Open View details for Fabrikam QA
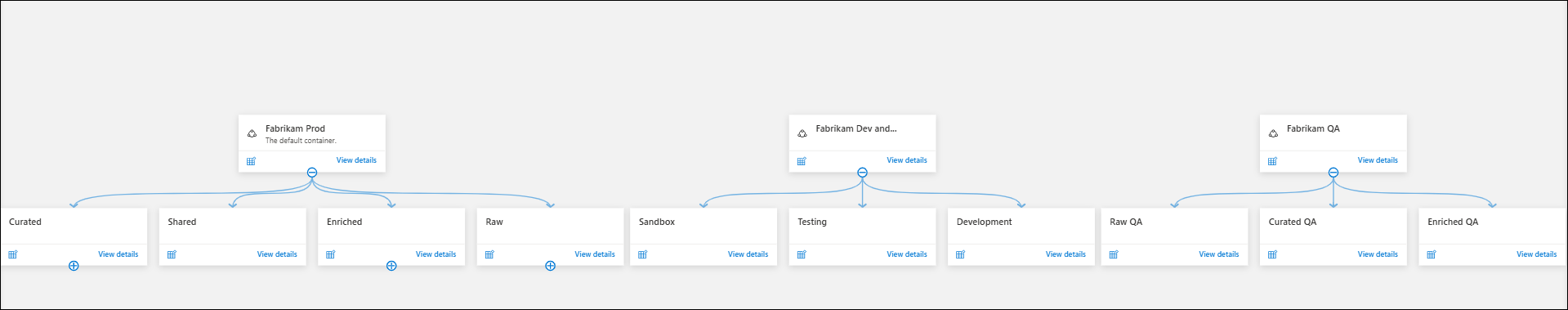1568x310 pixels. click(1378, 160)
